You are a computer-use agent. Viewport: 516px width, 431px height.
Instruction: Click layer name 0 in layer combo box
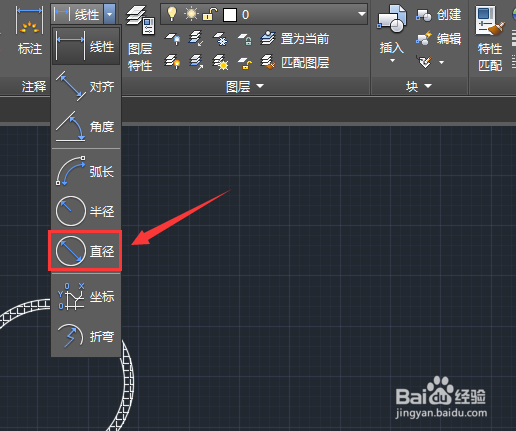(x=246, y=15)
